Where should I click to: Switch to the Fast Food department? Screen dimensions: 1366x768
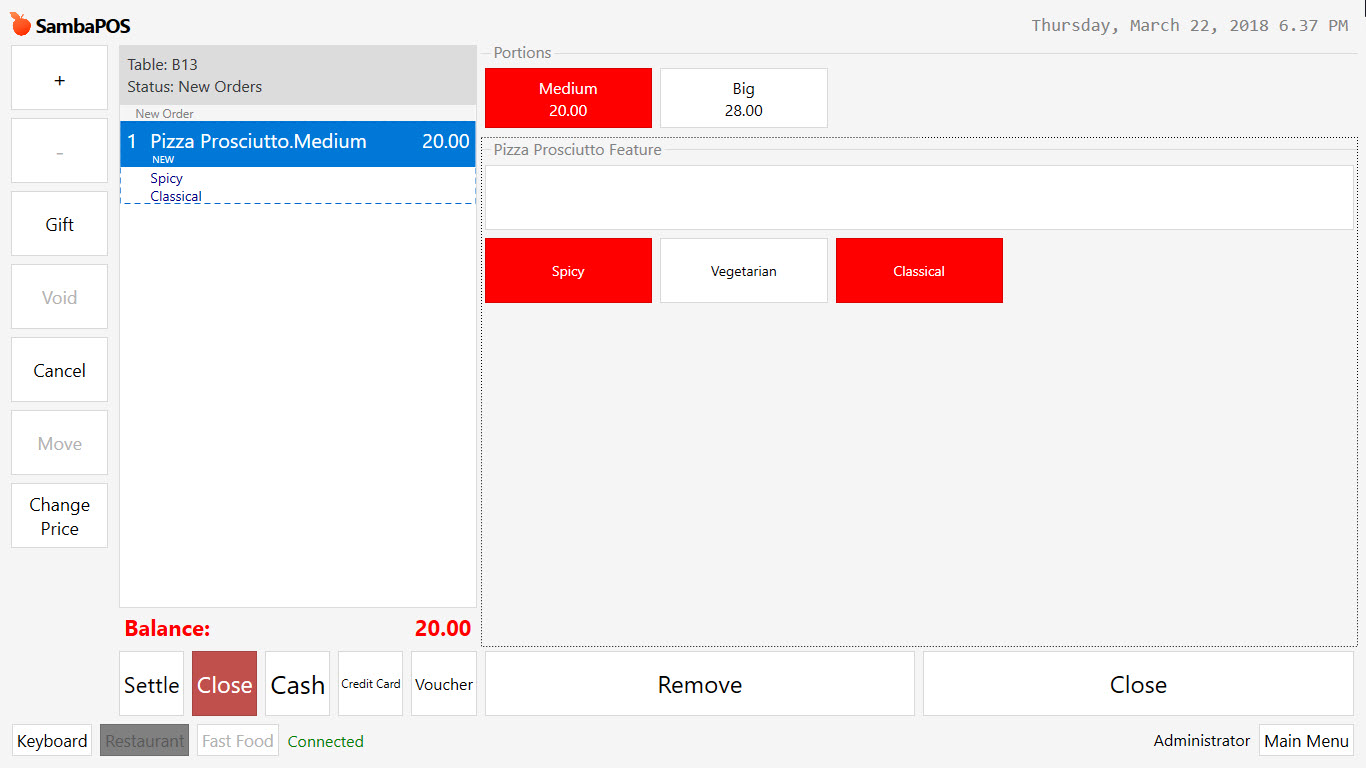coord(237,740)
